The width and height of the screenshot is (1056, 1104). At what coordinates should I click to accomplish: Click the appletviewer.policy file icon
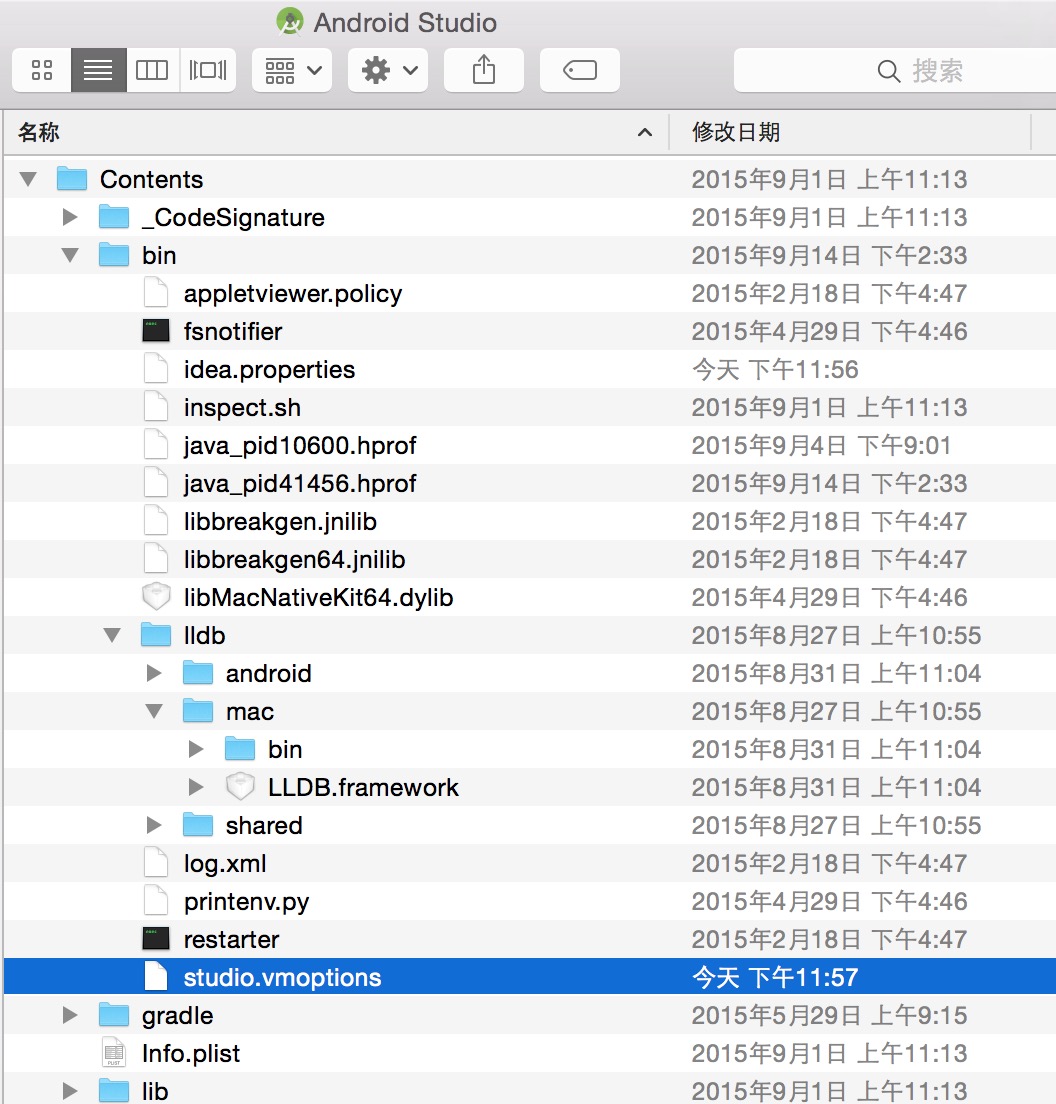[156, 293]
